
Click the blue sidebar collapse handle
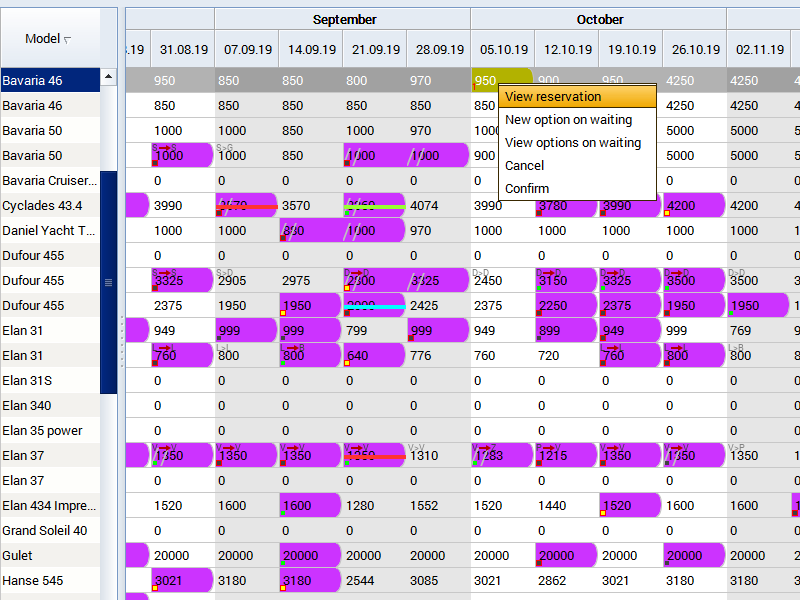coord(108,283)
